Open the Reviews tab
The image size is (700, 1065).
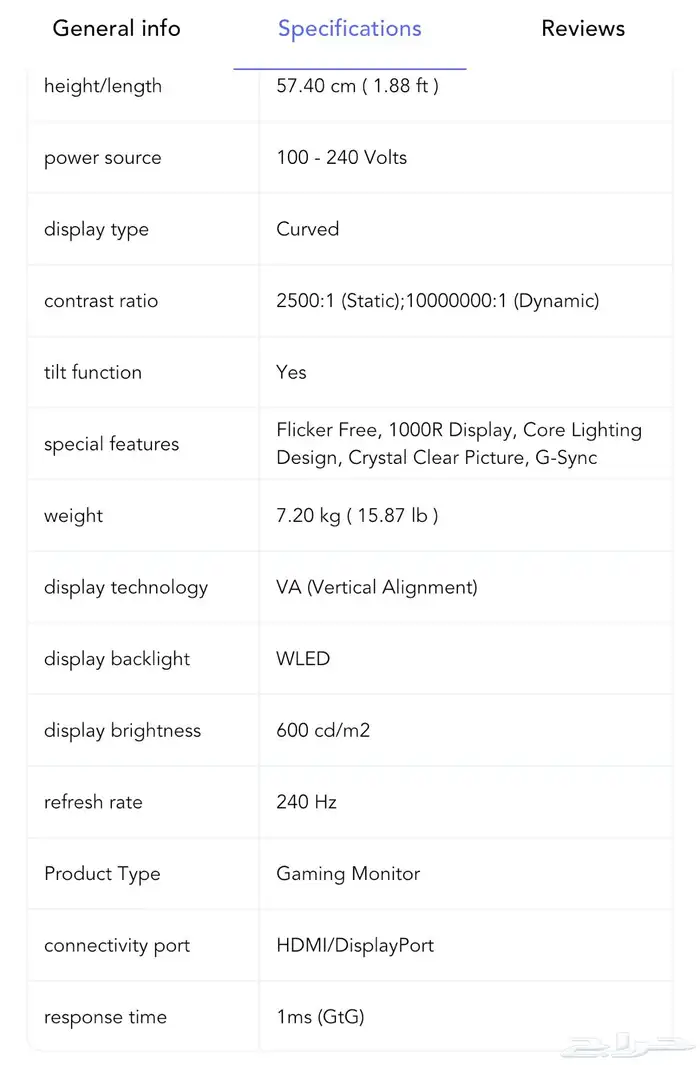(x=583, y=29)
